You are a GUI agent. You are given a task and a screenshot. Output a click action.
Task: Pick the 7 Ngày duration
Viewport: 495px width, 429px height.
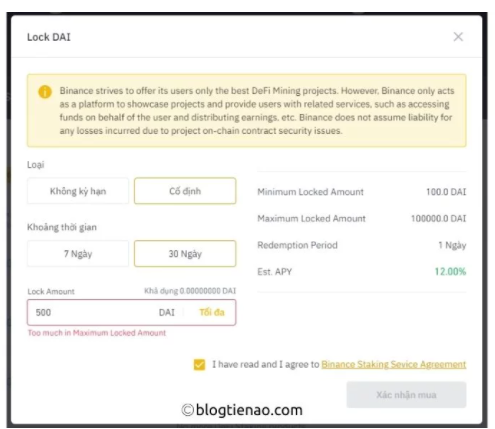tap(78, 254)
